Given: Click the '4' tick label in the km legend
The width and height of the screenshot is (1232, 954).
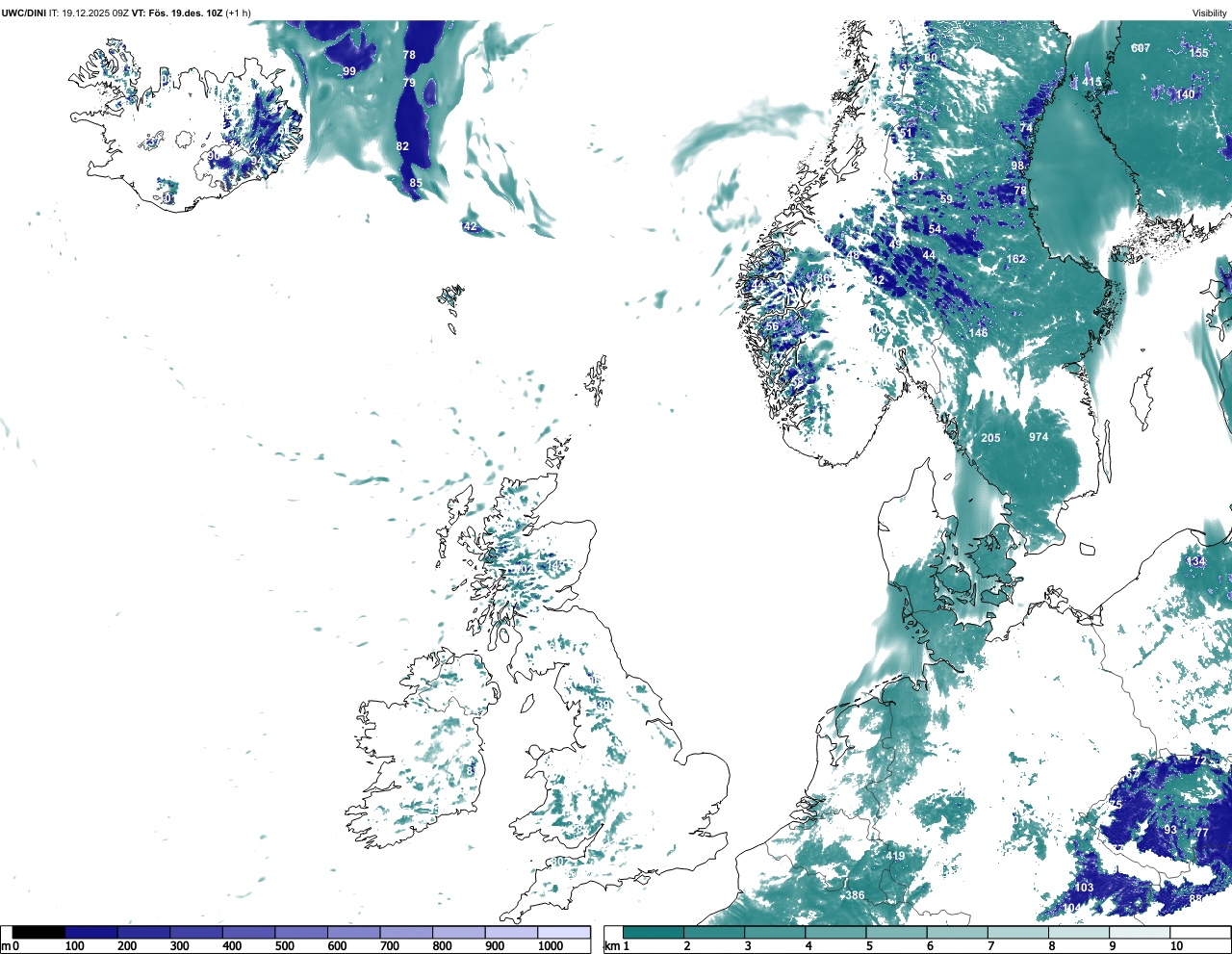Looking at the screenshot, I should [x=808, y=946].
